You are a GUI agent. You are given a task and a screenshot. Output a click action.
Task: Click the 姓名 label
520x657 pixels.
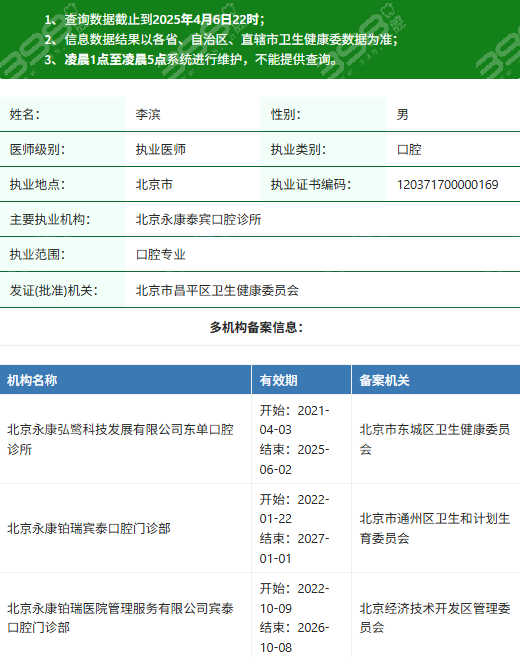click(x=25, y=114)
